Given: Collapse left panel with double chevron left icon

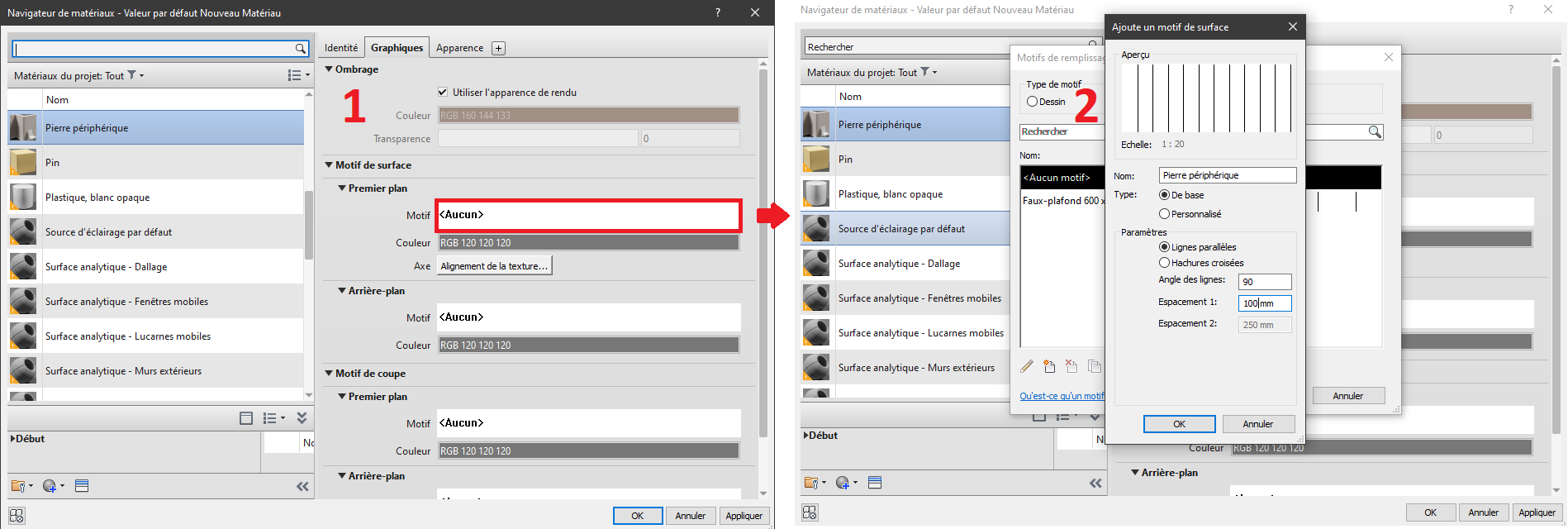Looking at the screenshot, I should (302, 486).
